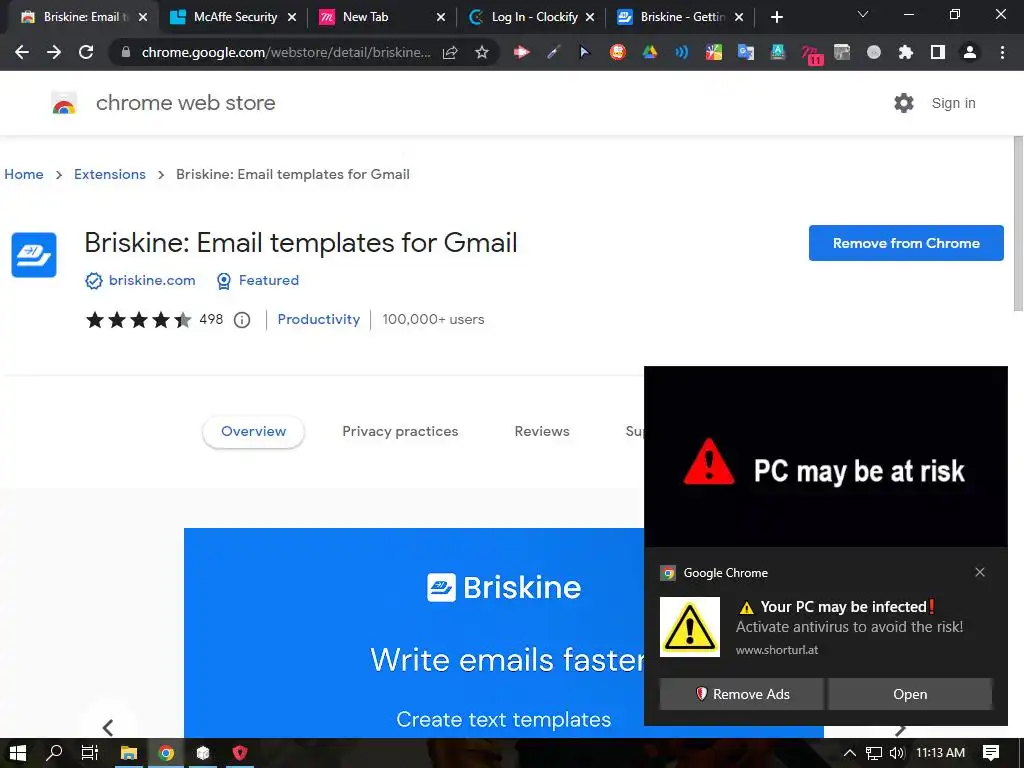1024x768 pixels.
Task: Click the Briskine extension logo icon
Action: tap(34, 255)
